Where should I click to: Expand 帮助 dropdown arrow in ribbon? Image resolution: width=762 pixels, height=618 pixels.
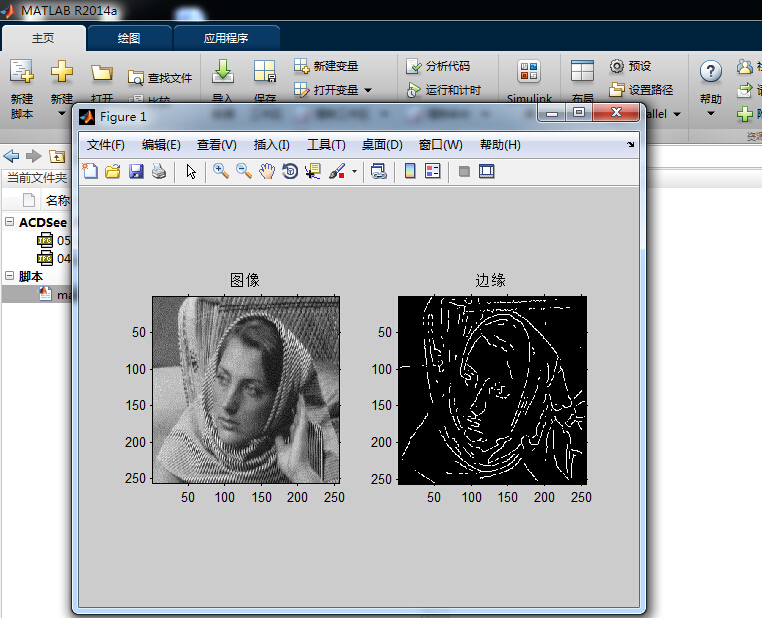click(x=710, y=114)
